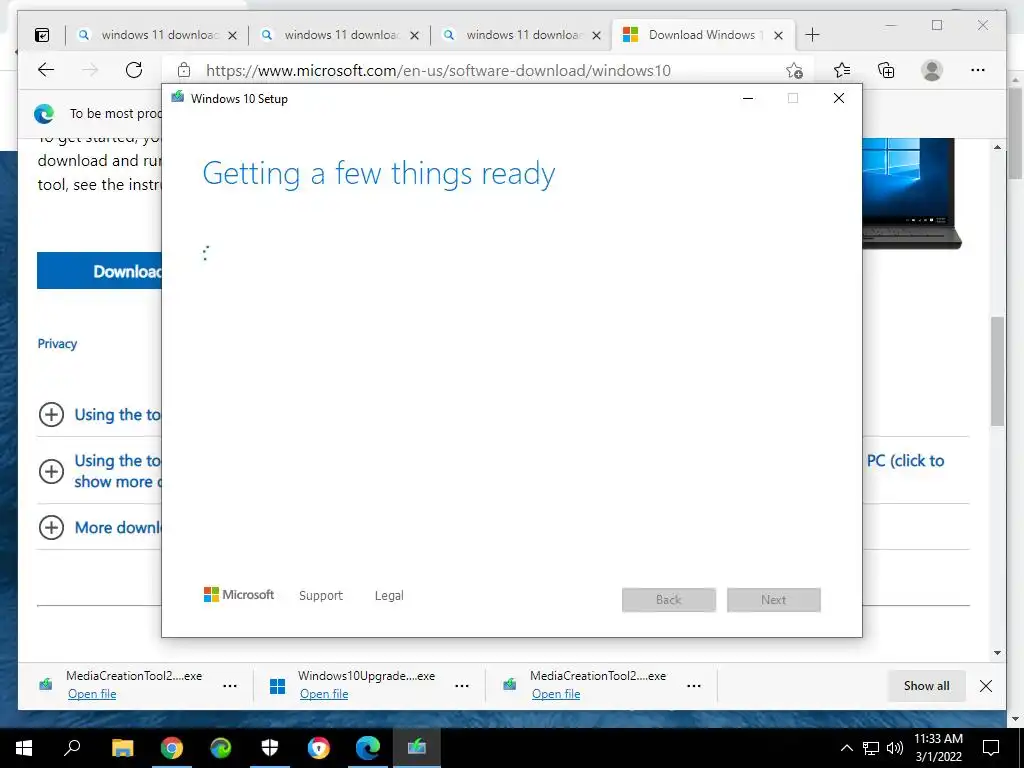Open options menu for first MediaCreationTool download
The height and width of the screenshot is (768, 1024).
coord(230,686)
